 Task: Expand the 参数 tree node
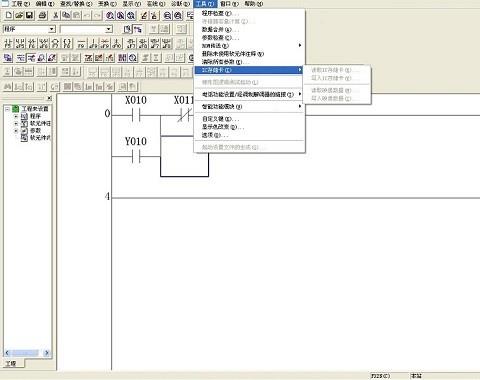click(x=16, y=131)
